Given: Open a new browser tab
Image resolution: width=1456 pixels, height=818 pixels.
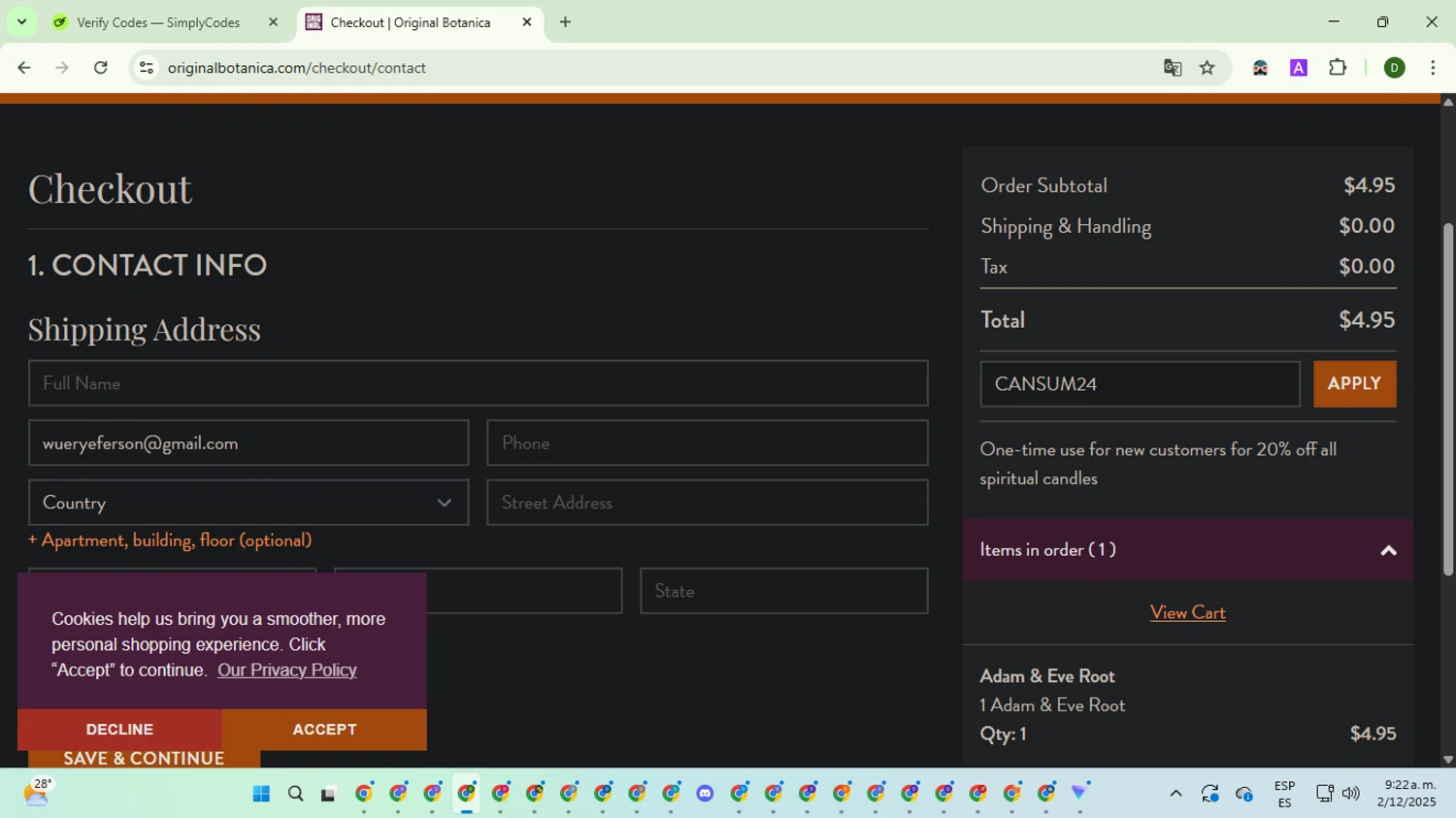Looking at the screenshot, I should click(x=566, y=22).
